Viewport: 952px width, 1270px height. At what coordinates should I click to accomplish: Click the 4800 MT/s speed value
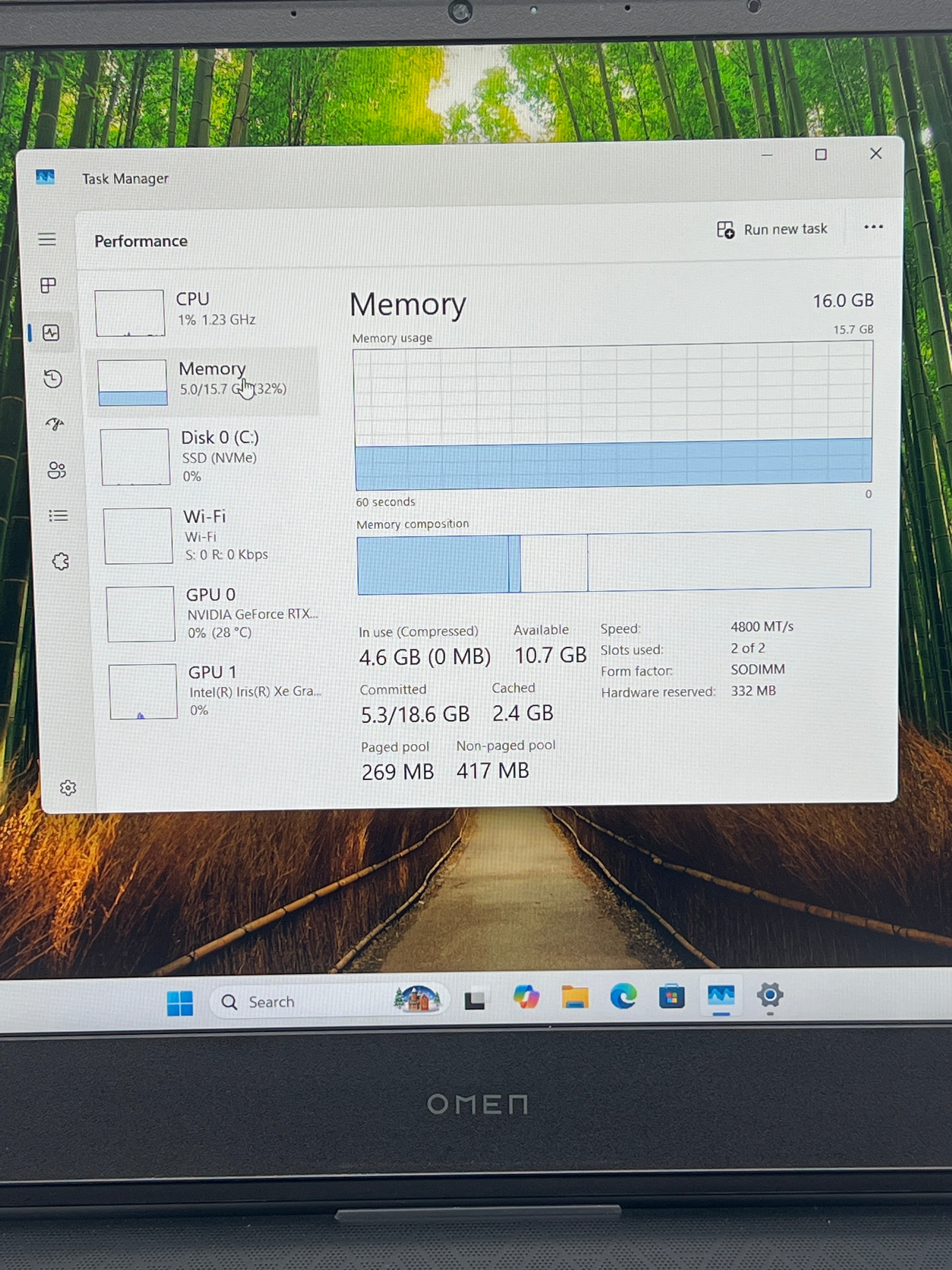(x=762, y=626)
